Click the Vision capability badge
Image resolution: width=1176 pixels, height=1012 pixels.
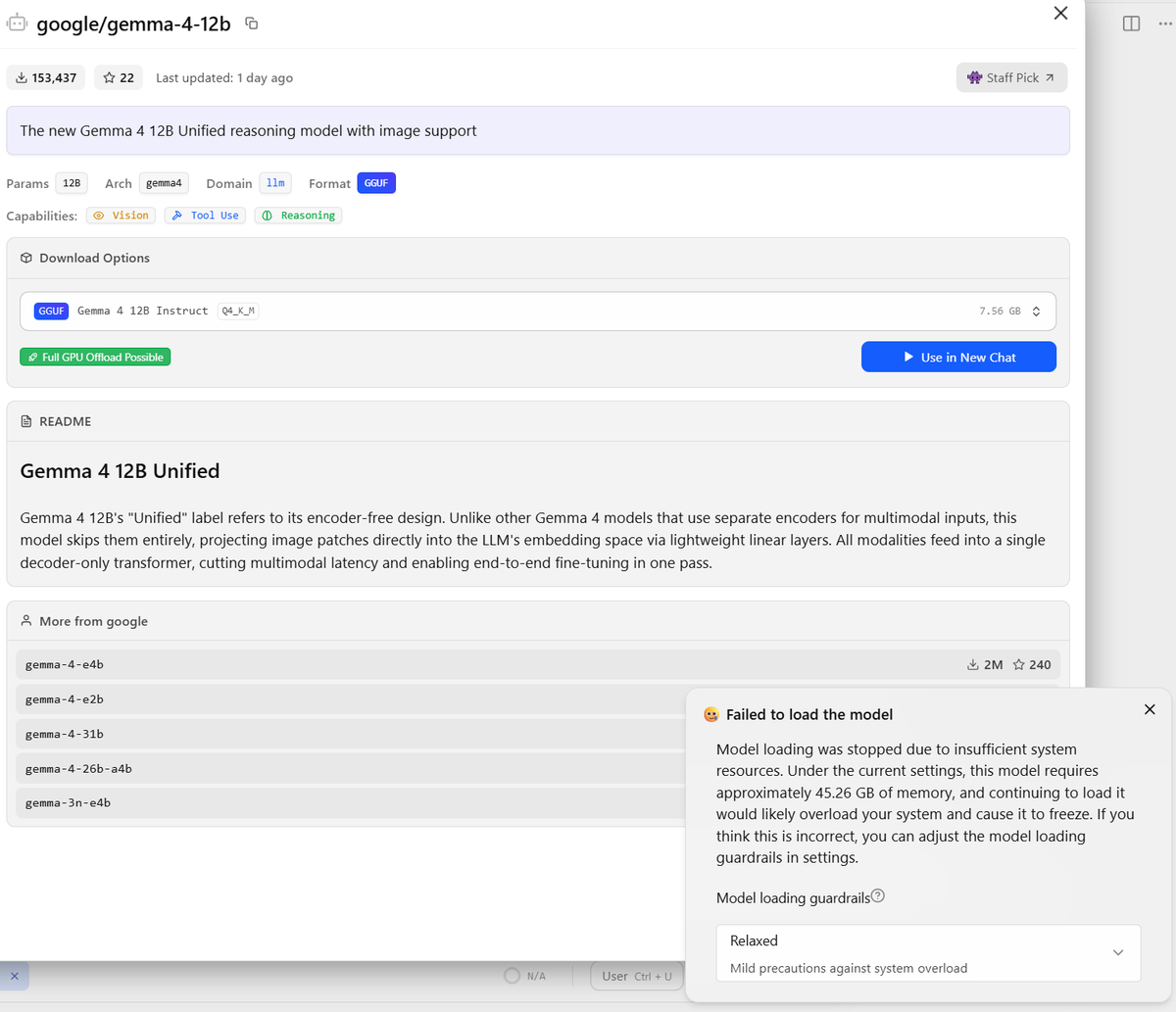[122, 216]
